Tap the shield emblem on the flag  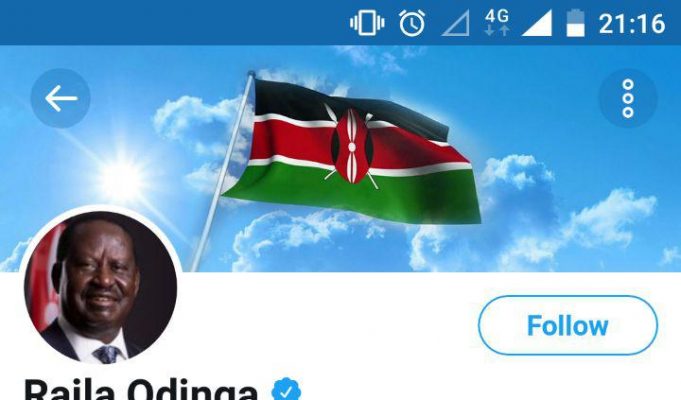point(352,146)
